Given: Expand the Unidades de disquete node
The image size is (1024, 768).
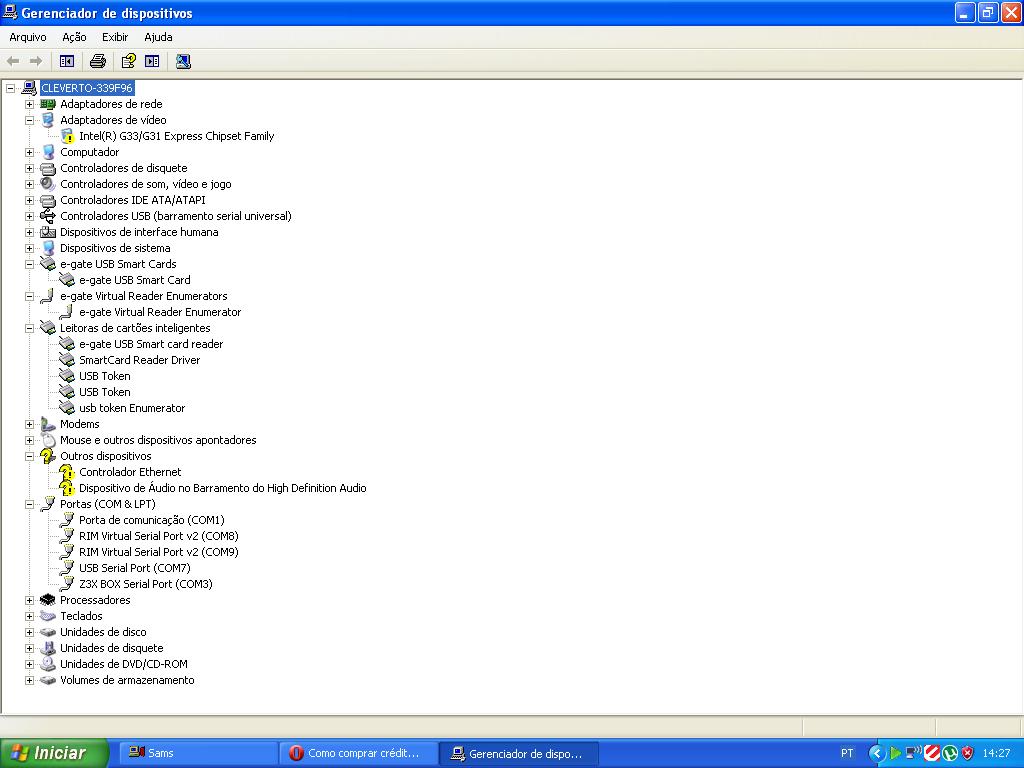Looking at the screenshot, I should click(29, 648).
